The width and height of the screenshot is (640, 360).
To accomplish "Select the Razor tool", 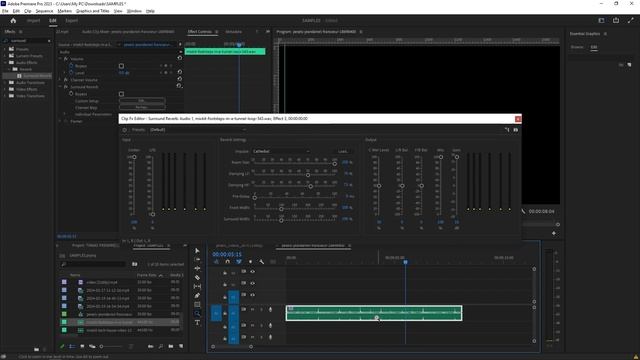I will click(197, 278).
